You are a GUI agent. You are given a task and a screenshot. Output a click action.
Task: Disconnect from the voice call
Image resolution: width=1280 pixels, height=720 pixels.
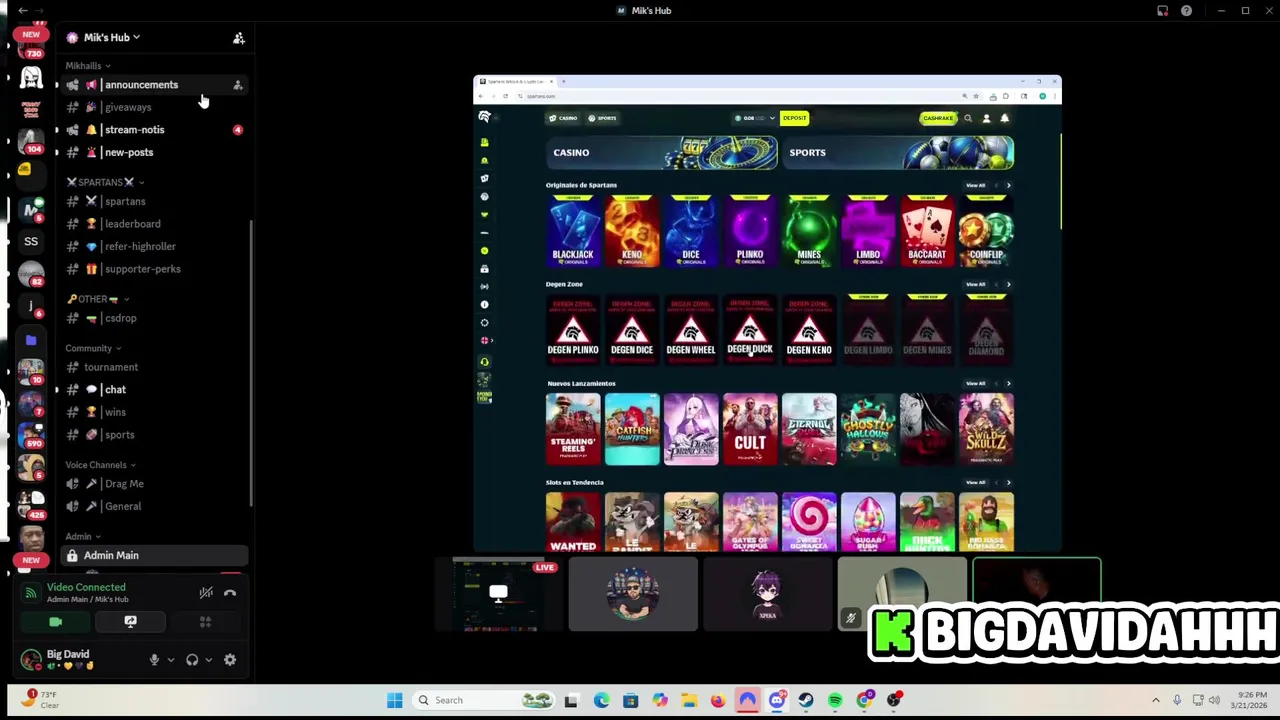click(230, 593)
